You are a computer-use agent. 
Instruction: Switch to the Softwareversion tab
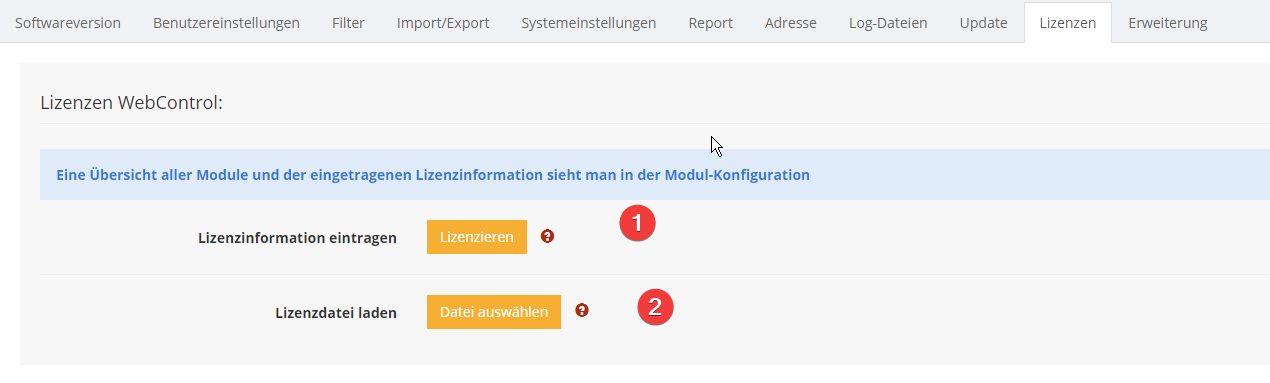pos(68,22)
